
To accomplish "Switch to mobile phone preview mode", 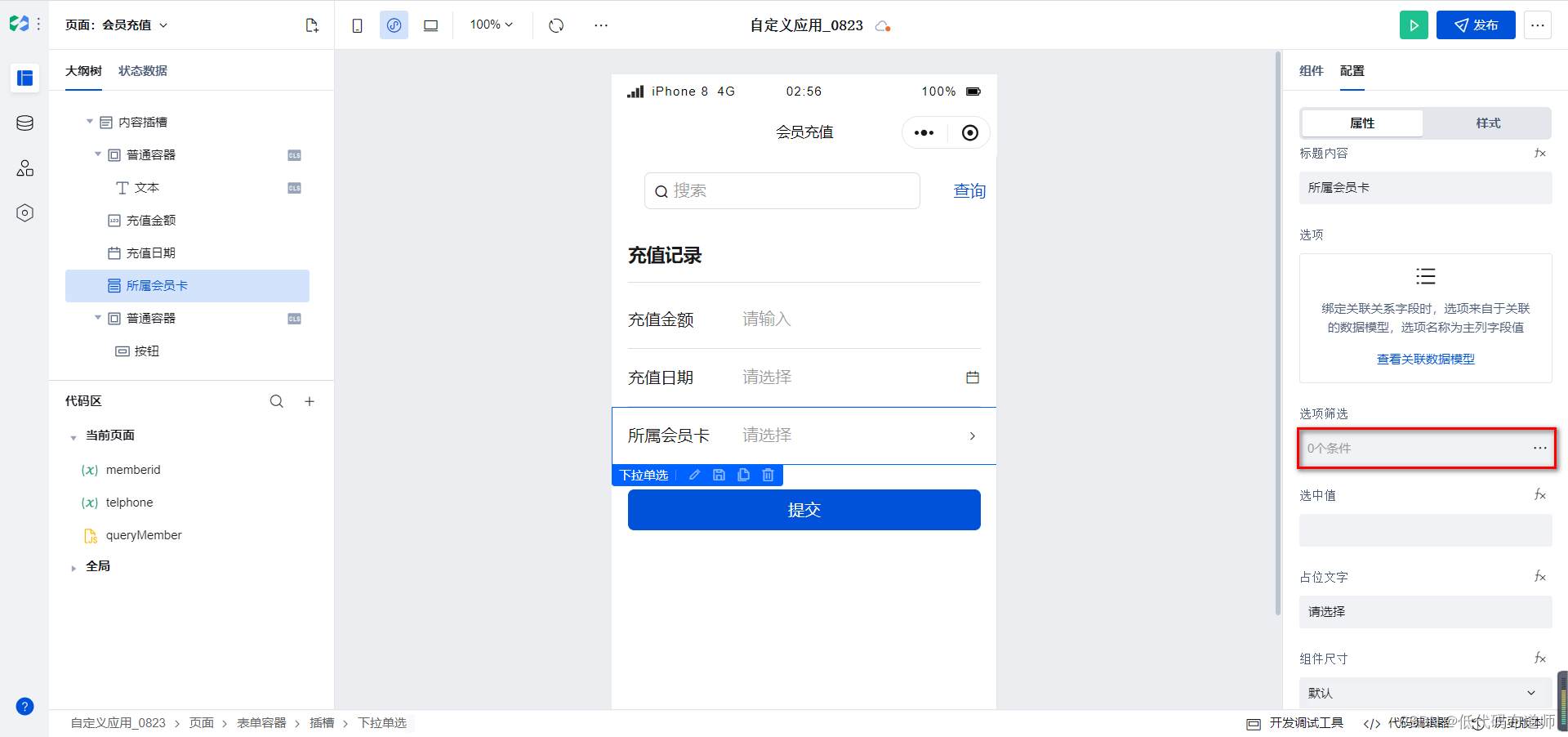I will point(357,25).
